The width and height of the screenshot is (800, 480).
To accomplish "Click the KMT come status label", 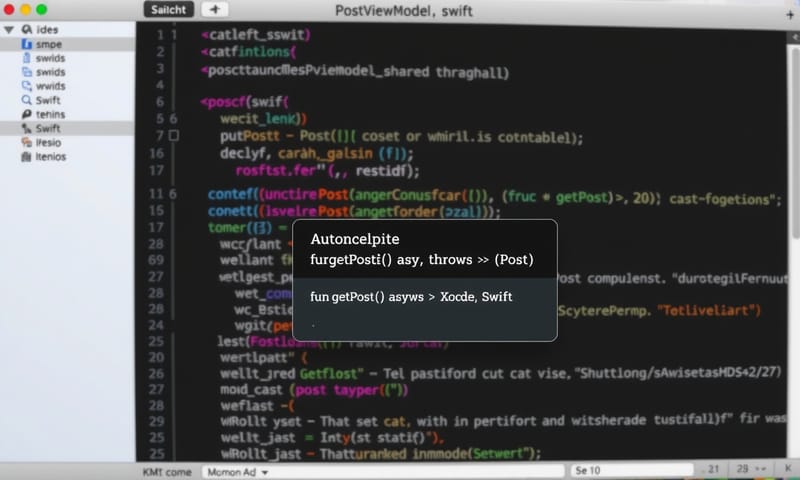I will click(167, 472).
